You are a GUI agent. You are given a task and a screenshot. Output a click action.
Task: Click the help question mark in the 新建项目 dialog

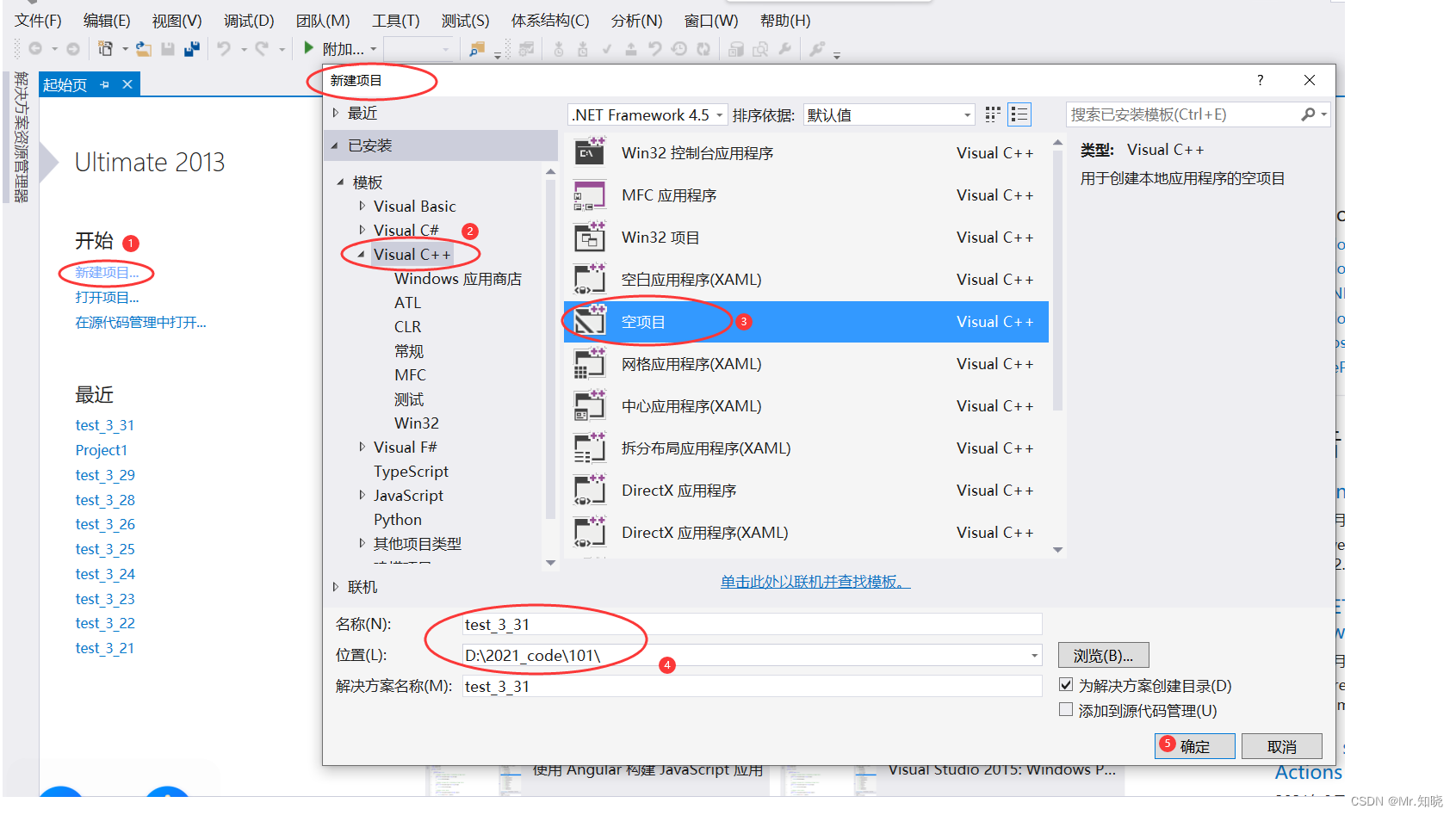(x=1260, y=80)
